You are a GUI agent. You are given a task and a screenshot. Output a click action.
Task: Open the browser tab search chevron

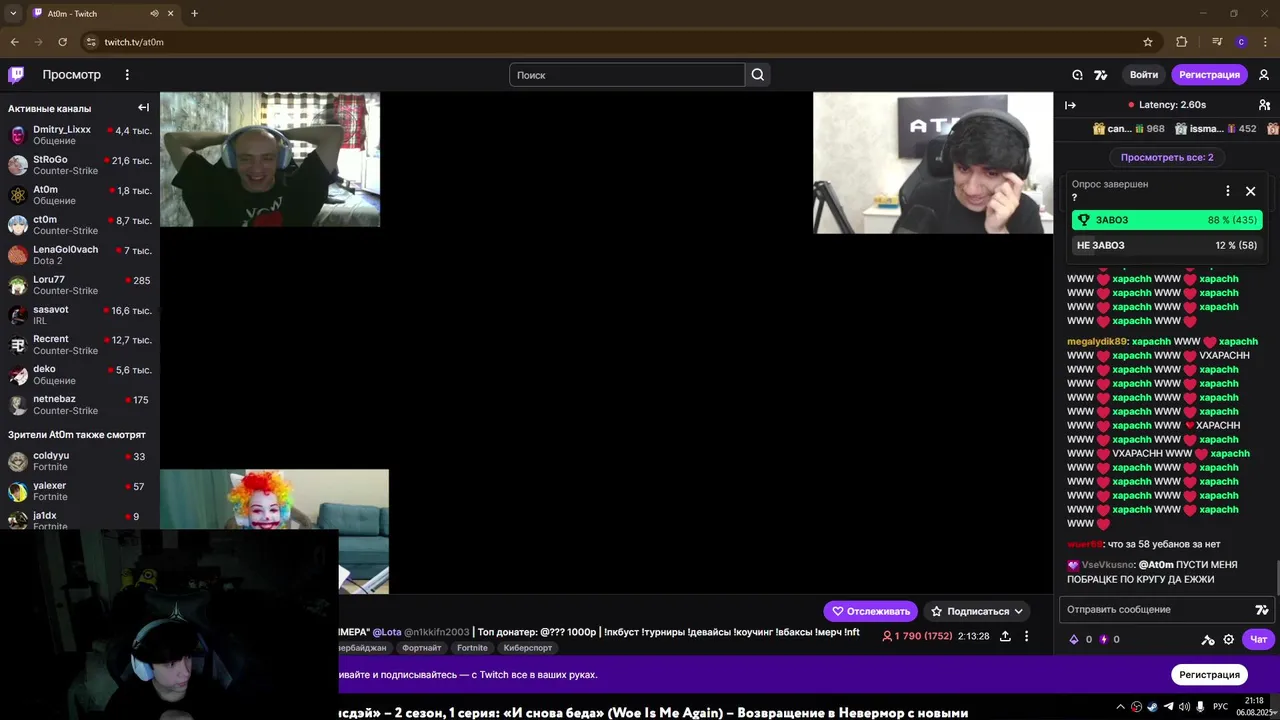tap(13, 14)
